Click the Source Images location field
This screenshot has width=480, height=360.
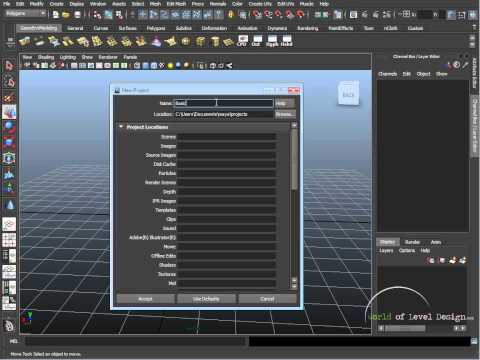coord(227,155)
